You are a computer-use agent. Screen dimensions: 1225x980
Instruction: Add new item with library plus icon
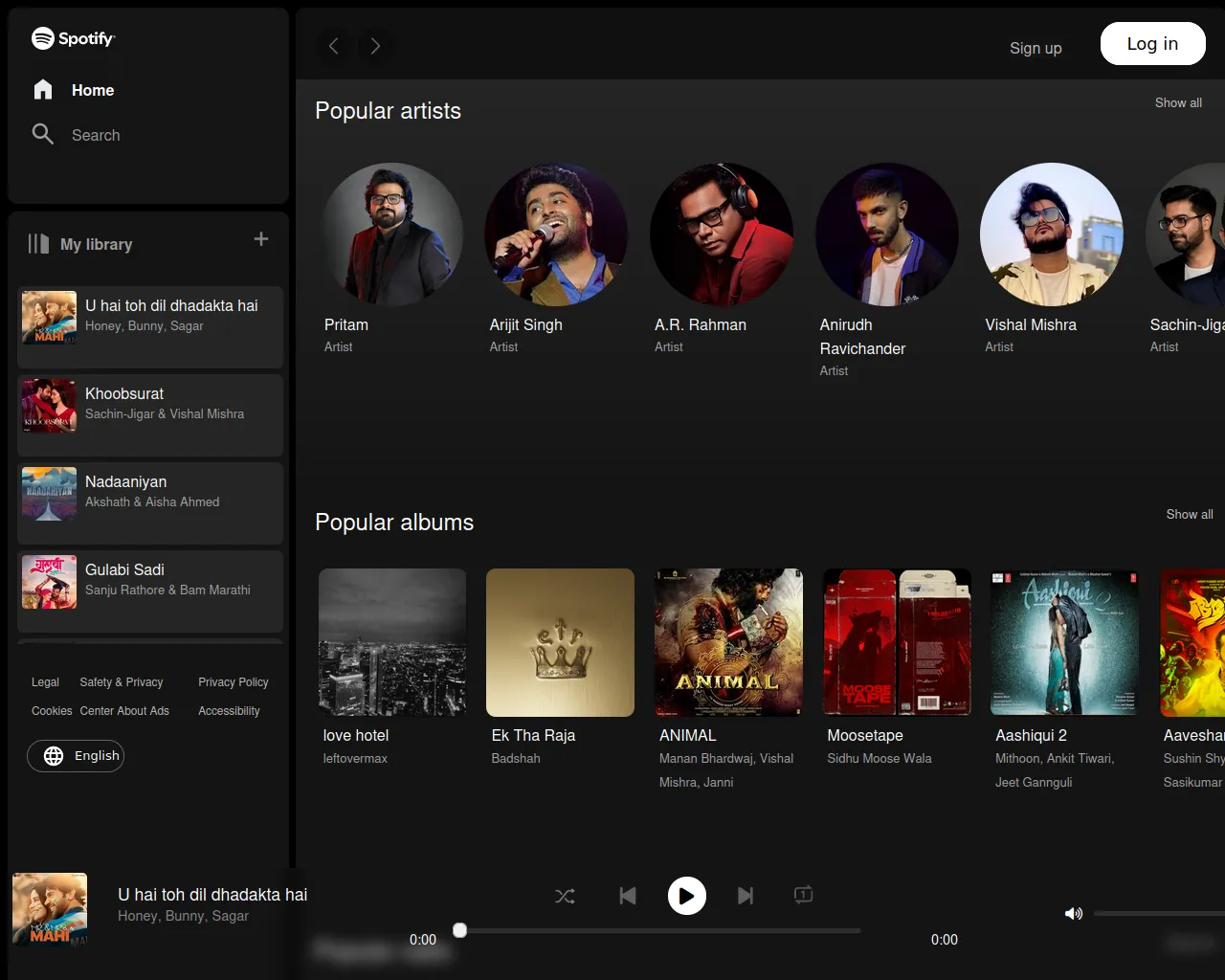[x=261, y=239]
